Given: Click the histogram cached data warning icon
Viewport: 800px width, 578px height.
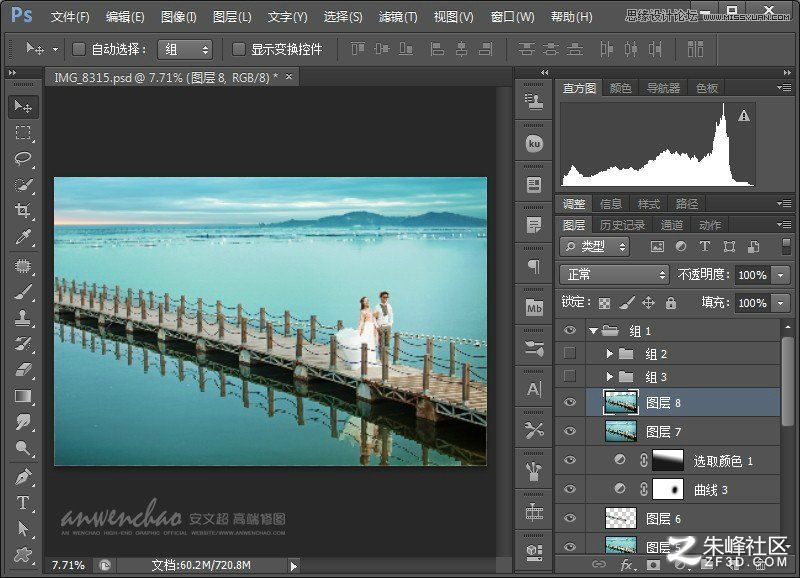Looking at the screenshot, I should 744,116.
